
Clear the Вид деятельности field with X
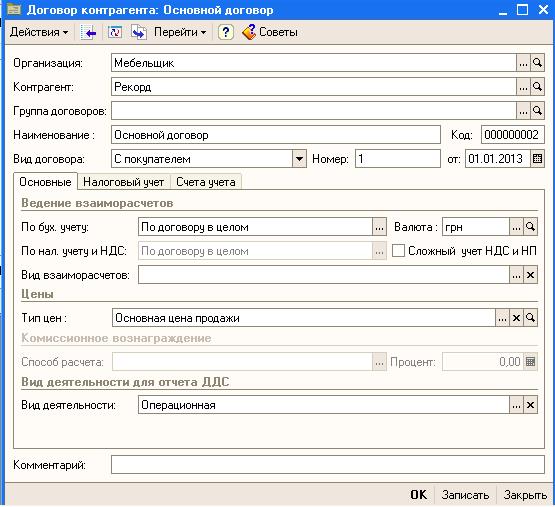click(530, 405)
